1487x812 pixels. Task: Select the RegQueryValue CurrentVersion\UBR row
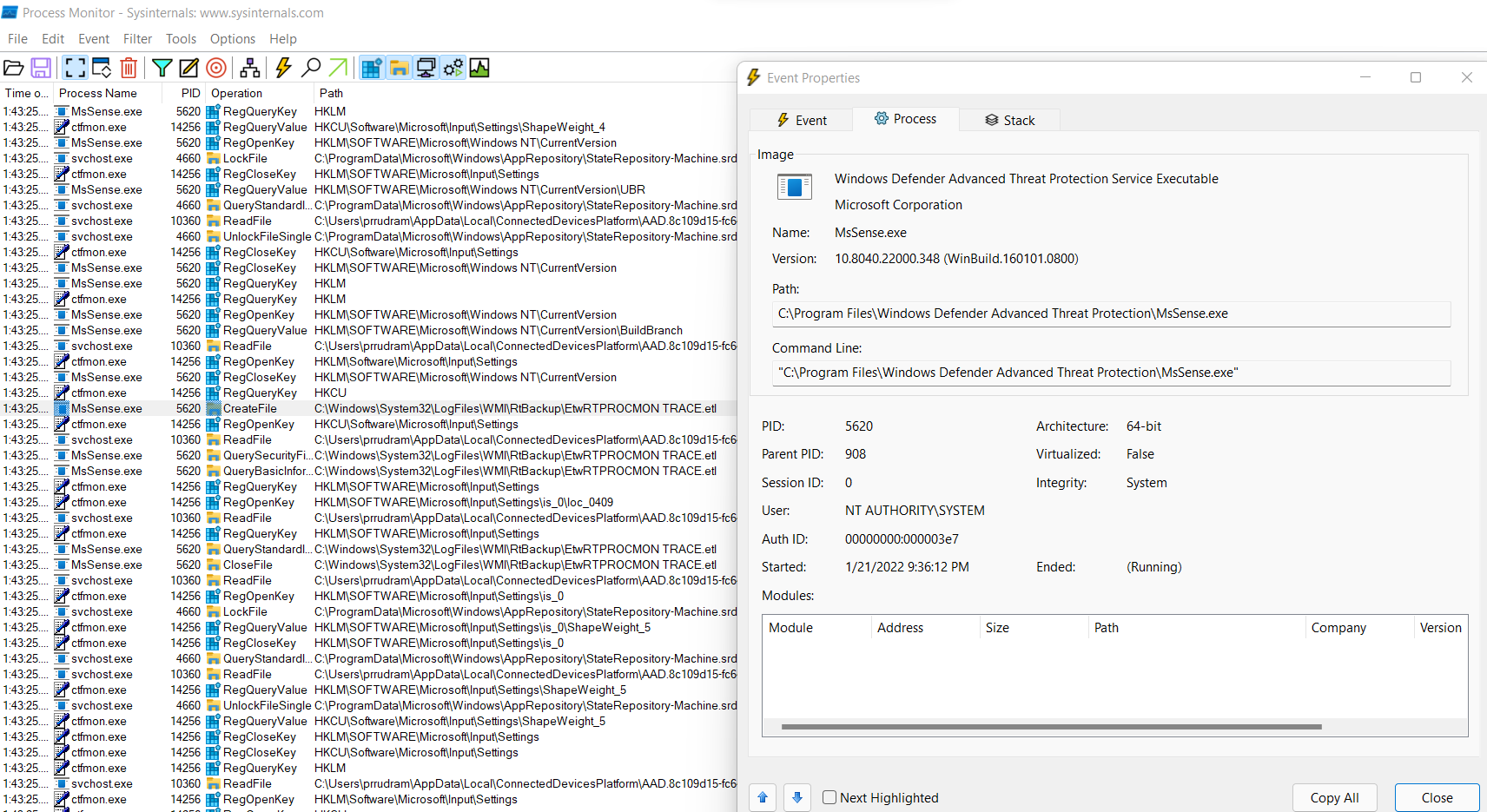click(368, 189)
